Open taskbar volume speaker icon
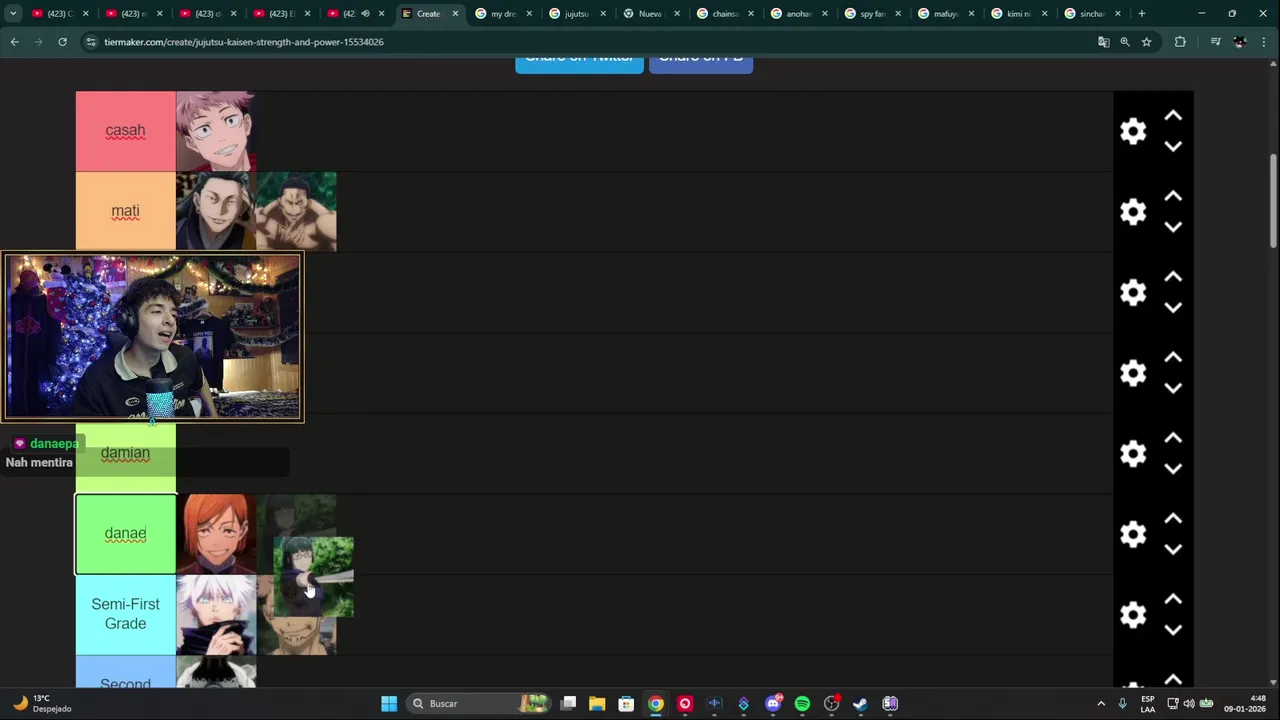Screen dimensions: 1280x720 [x=1189, y=704]
